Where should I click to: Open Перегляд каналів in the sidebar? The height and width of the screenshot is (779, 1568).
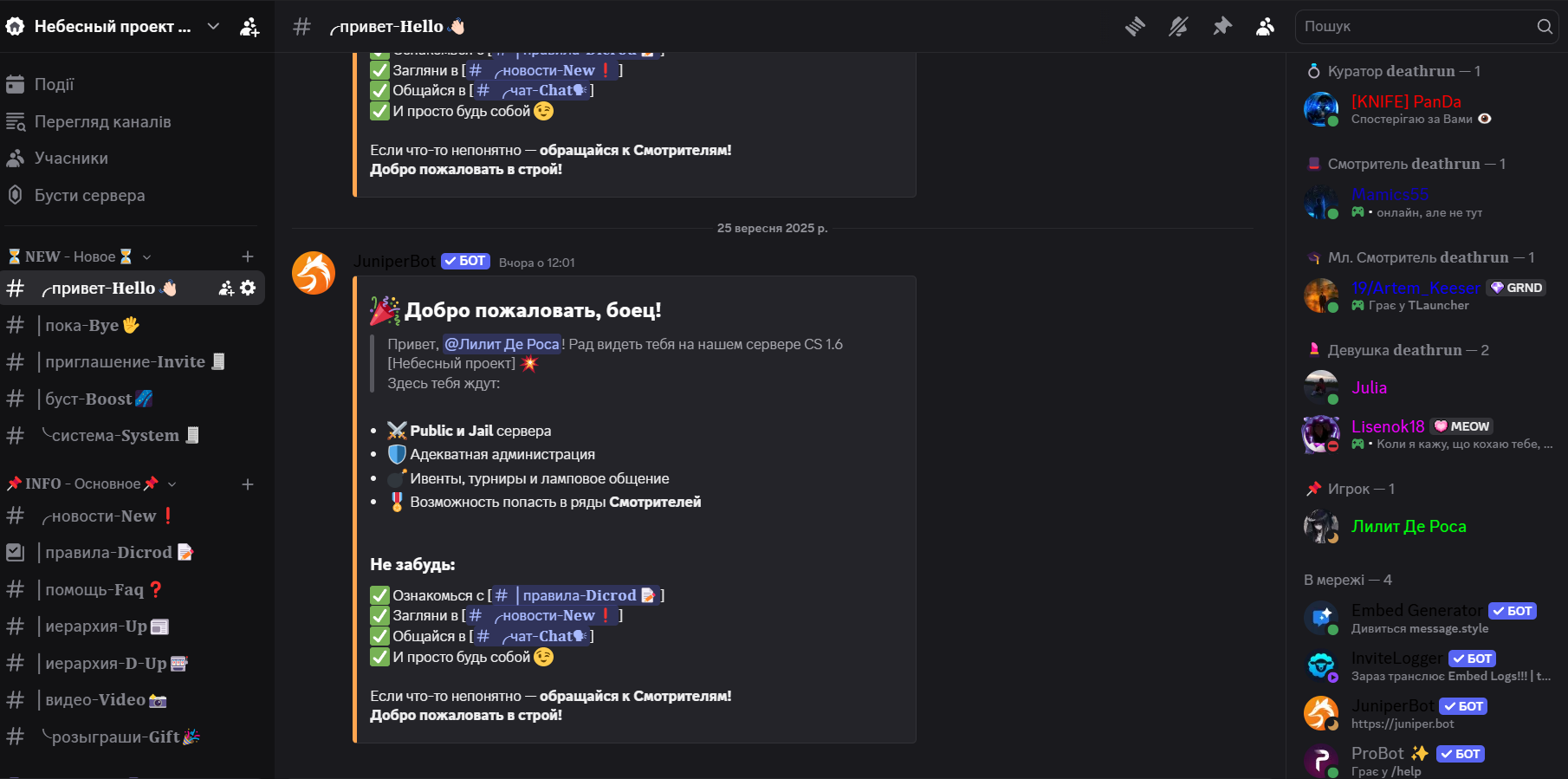tap(102, 122)
